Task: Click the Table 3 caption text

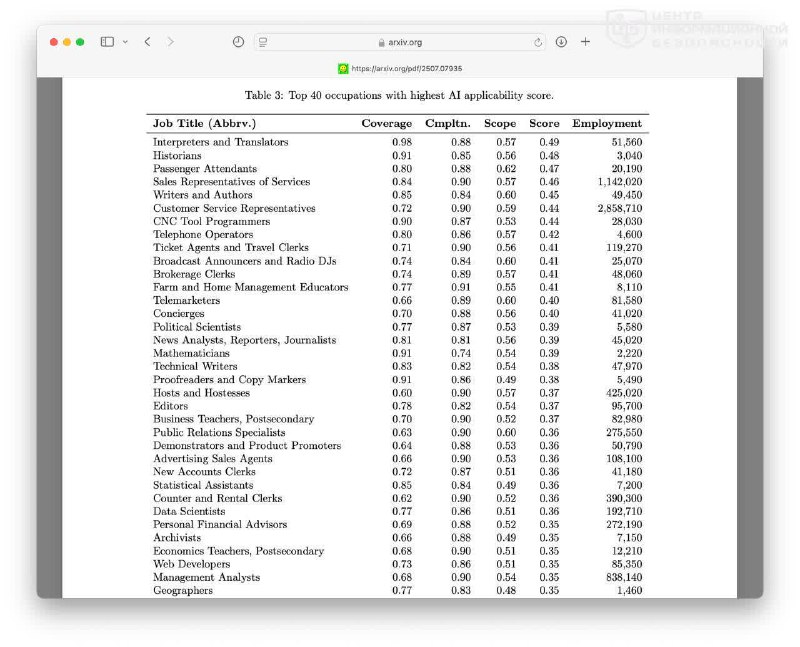Action: pos(399,95)
